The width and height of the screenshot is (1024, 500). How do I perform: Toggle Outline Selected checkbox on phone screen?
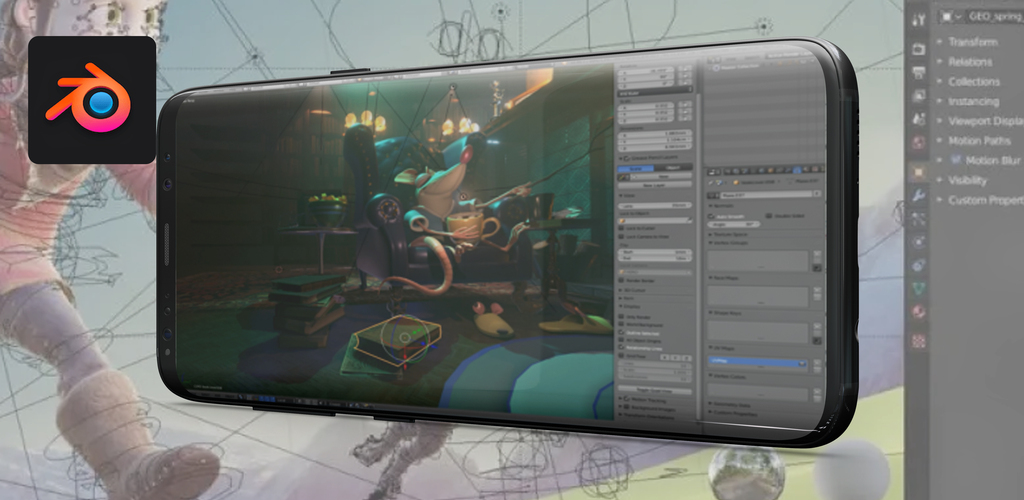[x=621, y=332]
